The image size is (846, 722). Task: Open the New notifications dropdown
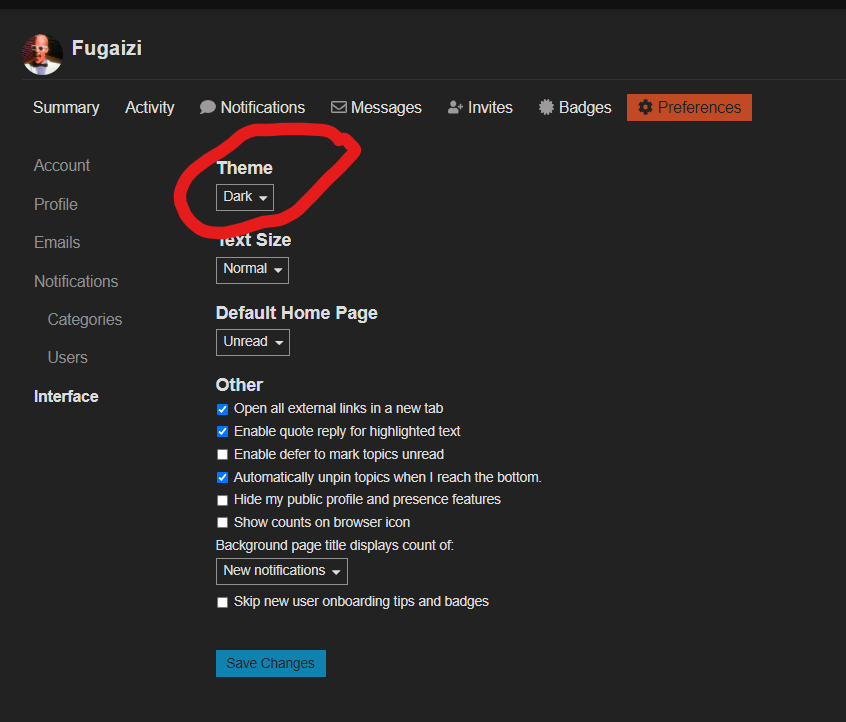click(282, 571)
